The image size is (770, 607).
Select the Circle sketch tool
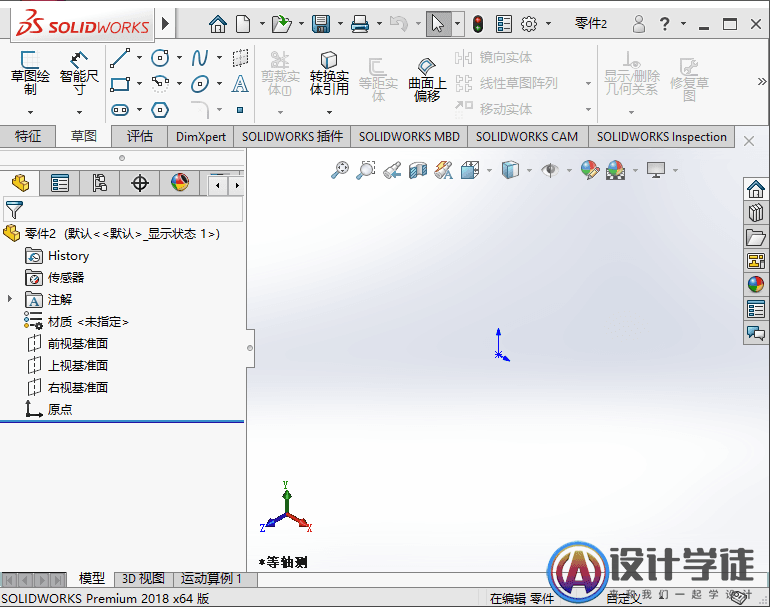[x=160, y=58]
